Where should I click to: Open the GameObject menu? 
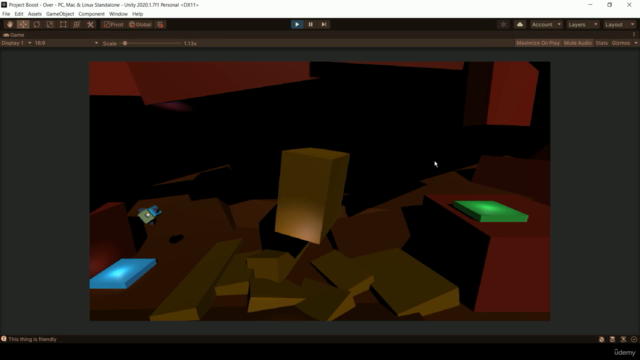tap(60, 14)
